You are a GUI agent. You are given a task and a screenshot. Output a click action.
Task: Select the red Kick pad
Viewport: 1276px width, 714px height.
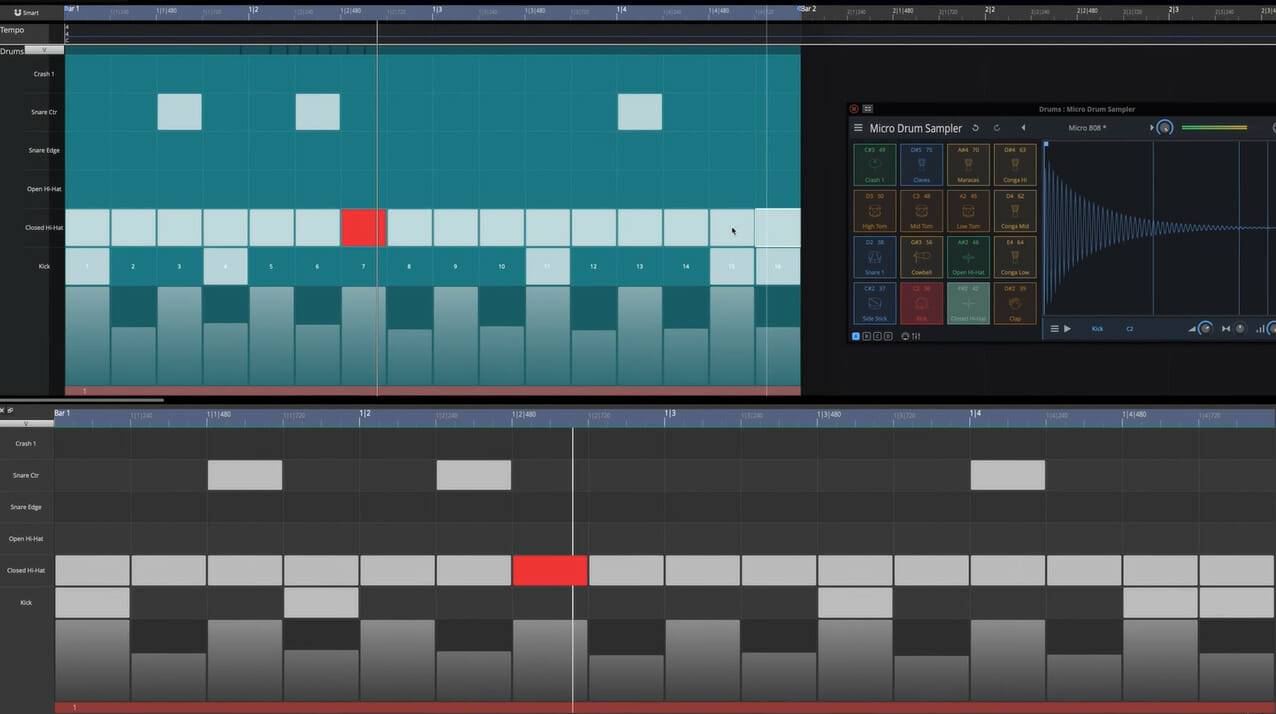tap(921, 303)
